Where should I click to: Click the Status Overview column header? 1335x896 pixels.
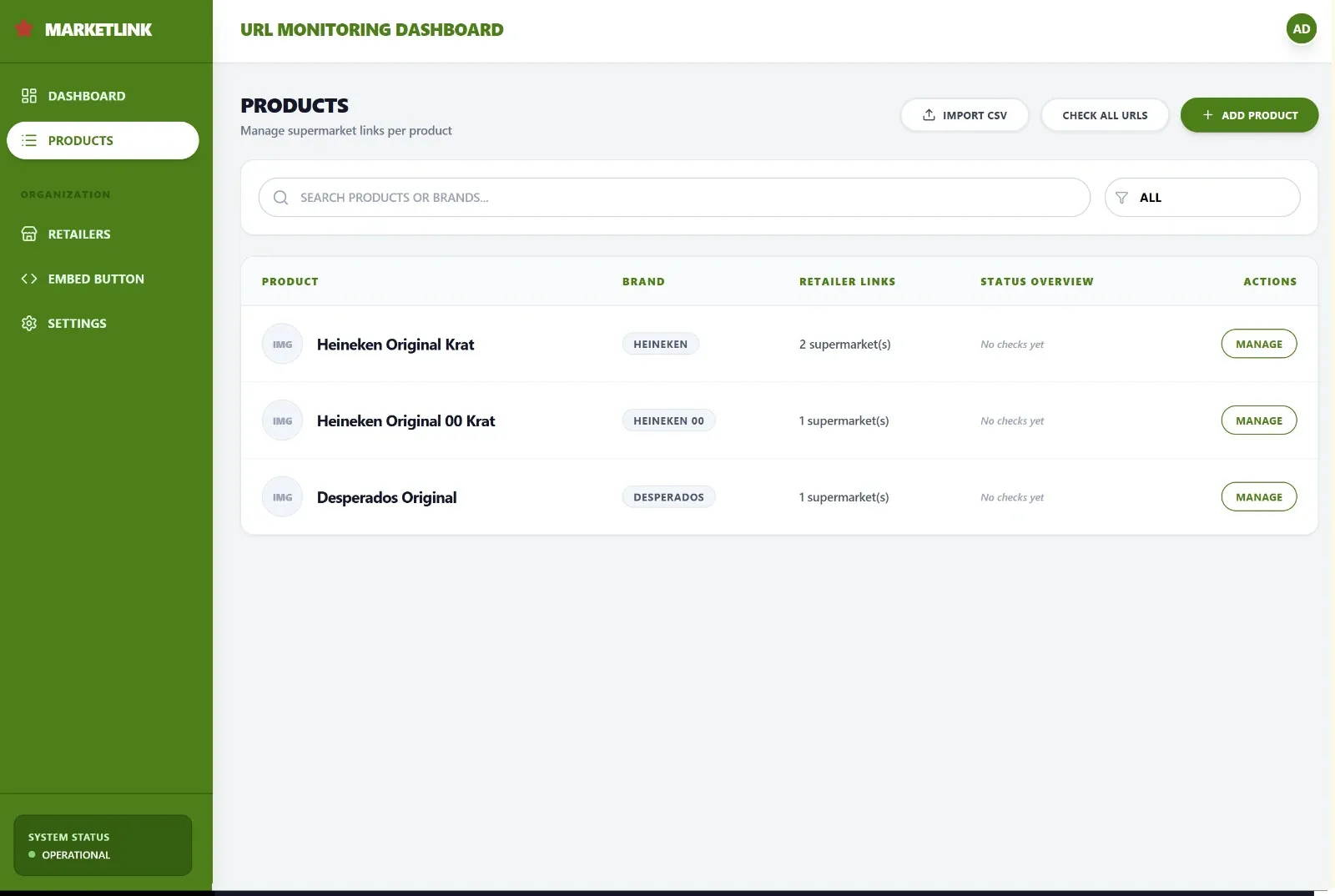pyautogui.click(x=1037, y=282)
